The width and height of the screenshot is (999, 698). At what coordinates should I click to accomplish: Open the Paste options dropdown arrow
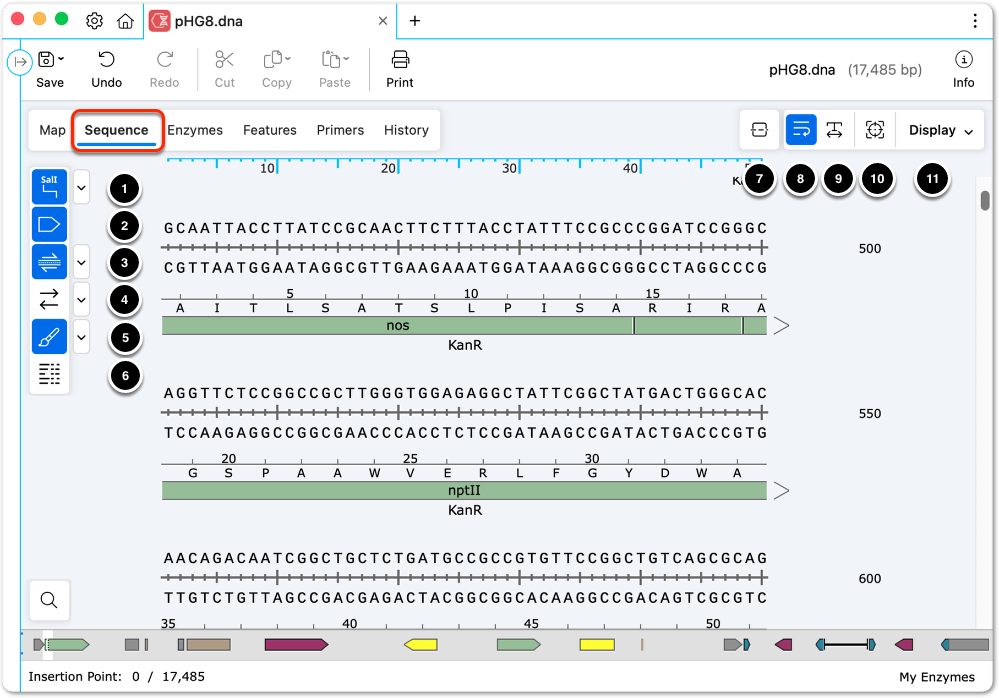[x=346, y=59]
